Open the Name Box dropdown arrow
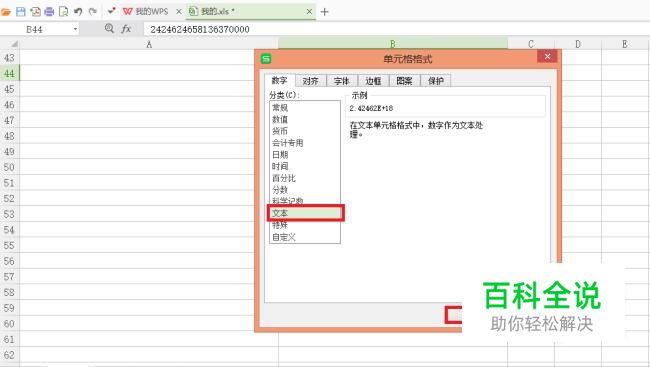650x367 pixels. pyautogui.click(x=75, y=29)
